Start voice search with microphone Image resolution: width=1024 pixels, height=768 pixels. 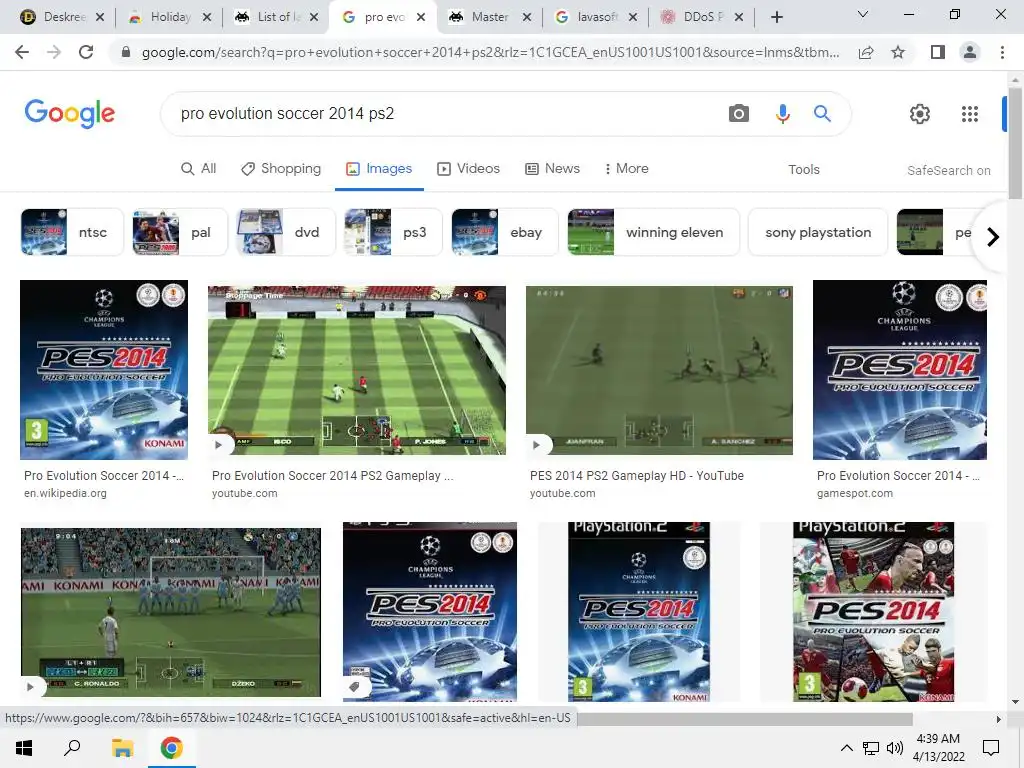[x=782, y=114]
